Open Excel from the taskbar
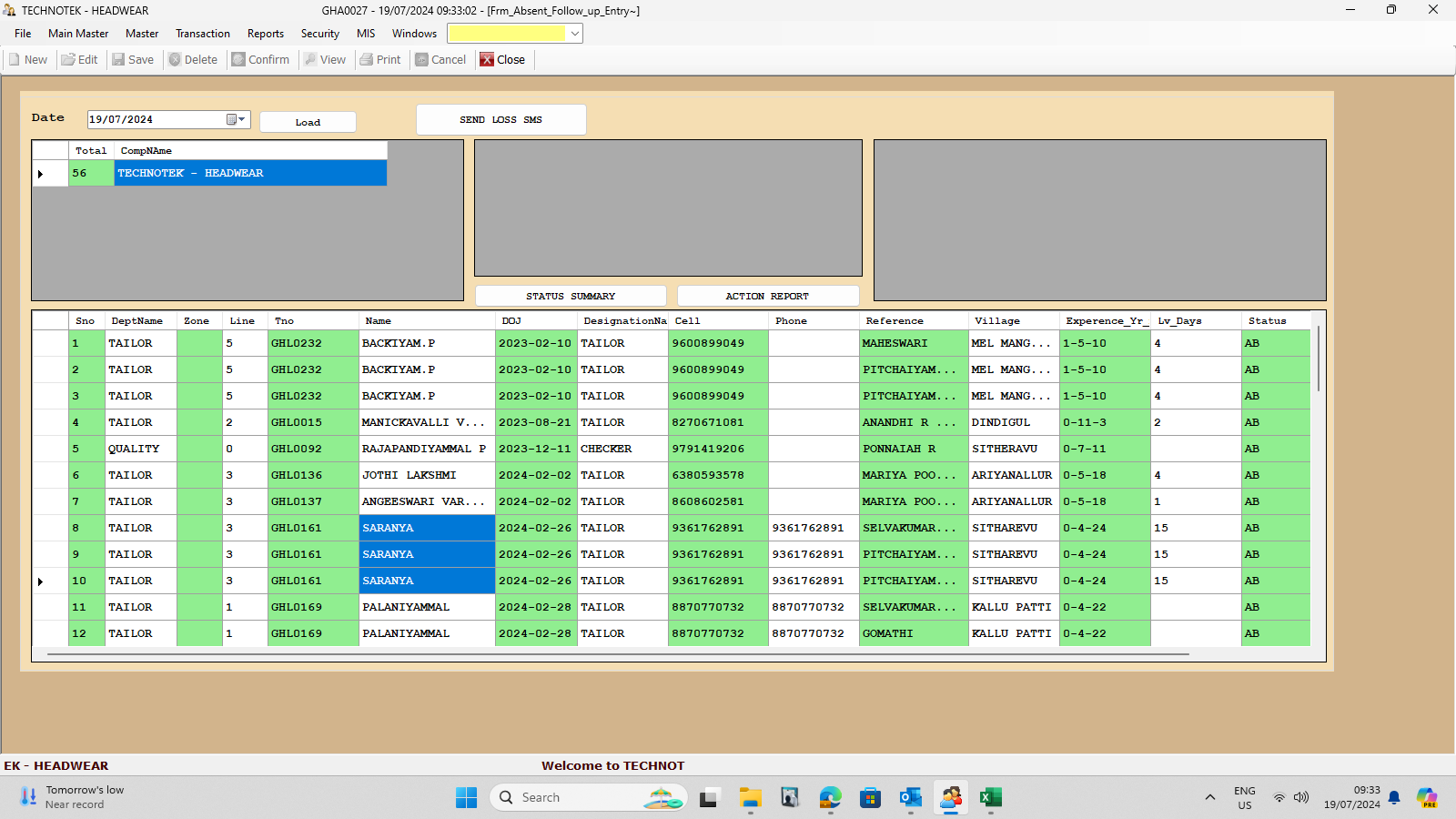Screen dimensions: 1456x819 [990, 798]
